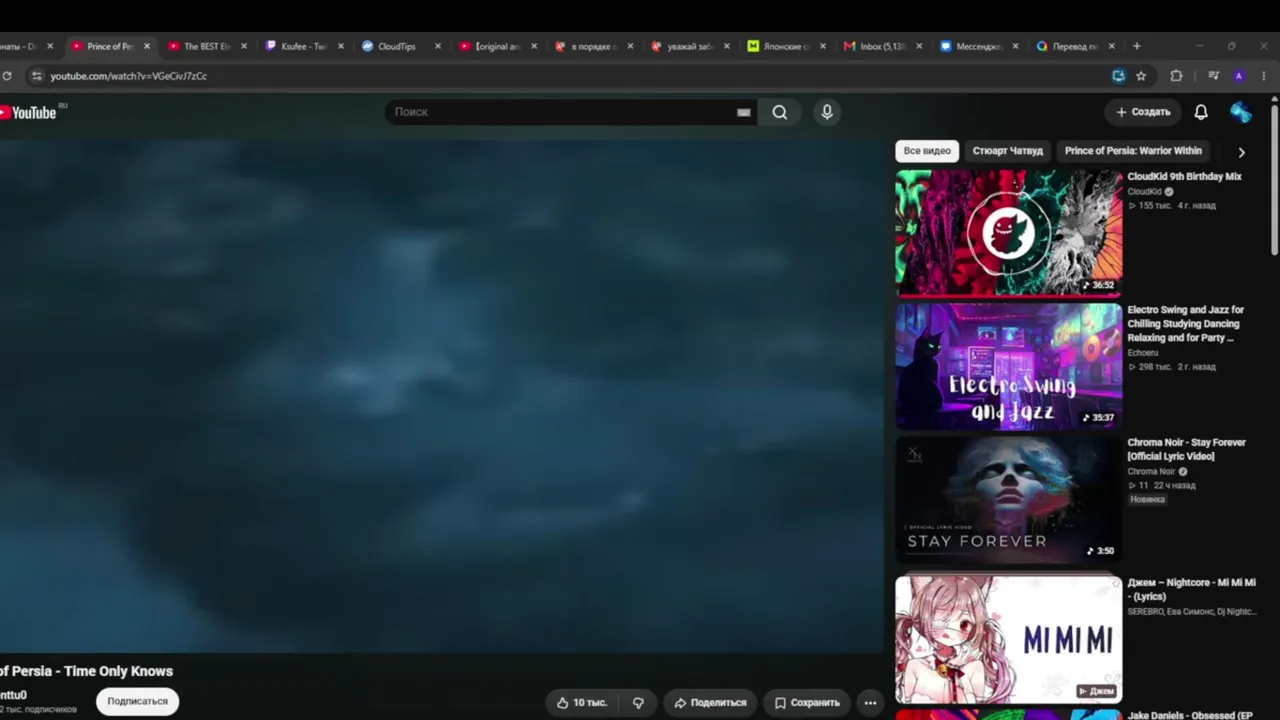Viewport: 1280px width, 720px height.
Task: Click the YouTube logo to go home
Action: (x=29, y=112)
